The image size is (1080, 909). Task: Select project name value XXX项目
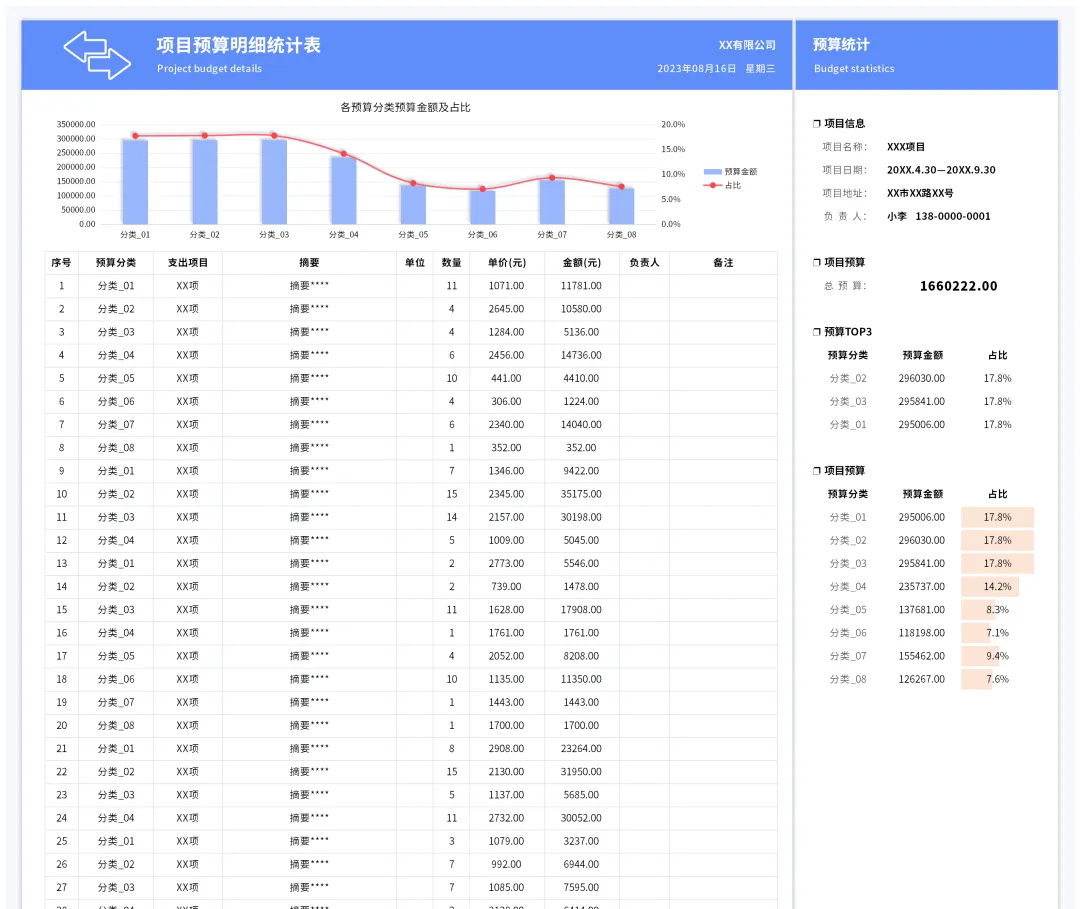tap(906, 147)
